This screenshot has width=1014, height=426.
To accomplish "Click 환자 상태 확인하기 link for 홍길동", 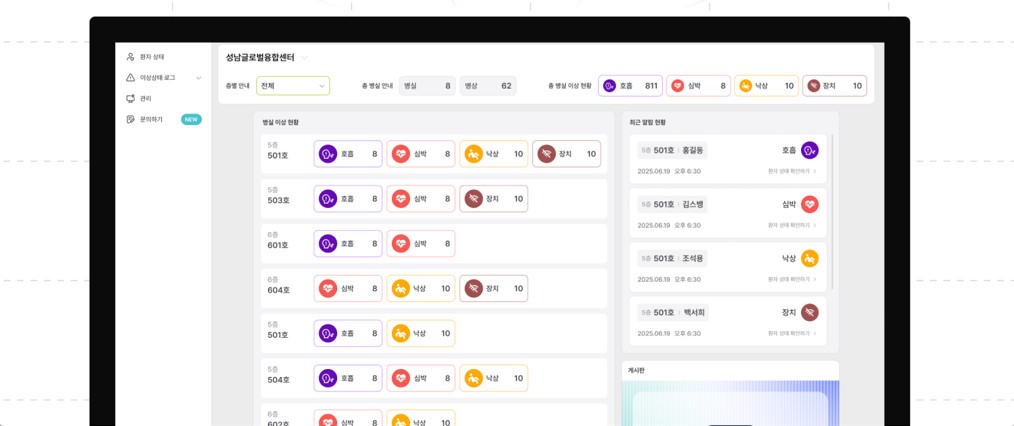I will pyautogui.click(x=792, y=171).
